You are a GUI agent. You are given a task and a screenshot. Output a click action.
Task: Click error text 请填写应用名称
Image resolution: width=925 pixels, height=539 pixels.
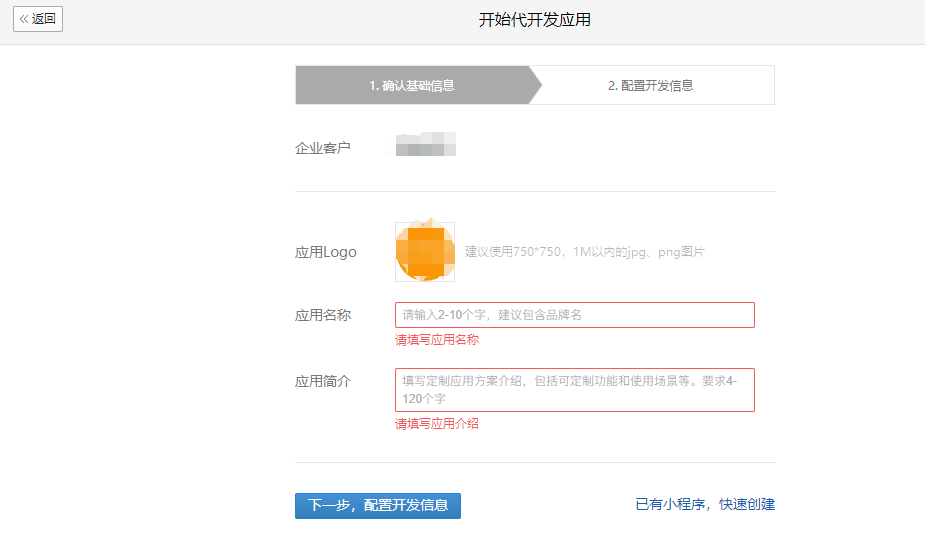437,340
